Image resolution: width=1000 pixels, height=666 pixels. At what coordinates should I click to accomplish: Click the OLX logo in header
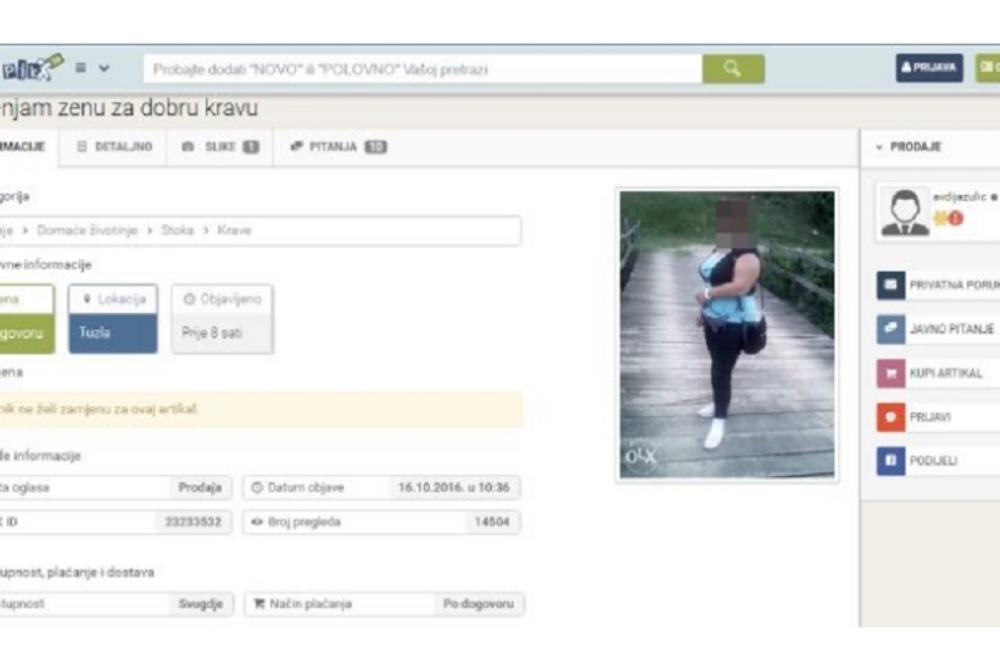coord(32,68)
